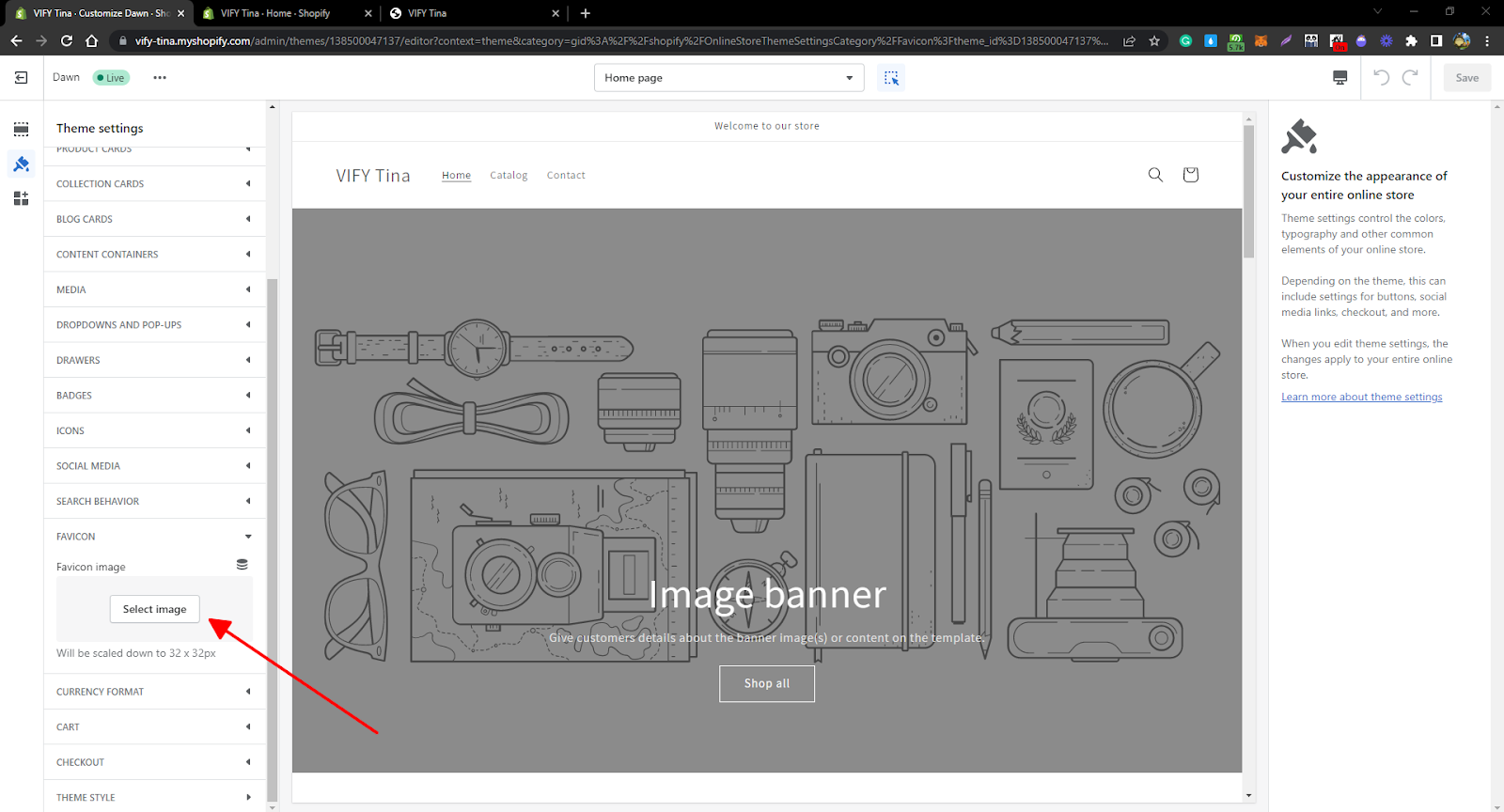This screenshot has height=812, width=1504.
Task: Click the Select image button
Action: pos(154,609)
